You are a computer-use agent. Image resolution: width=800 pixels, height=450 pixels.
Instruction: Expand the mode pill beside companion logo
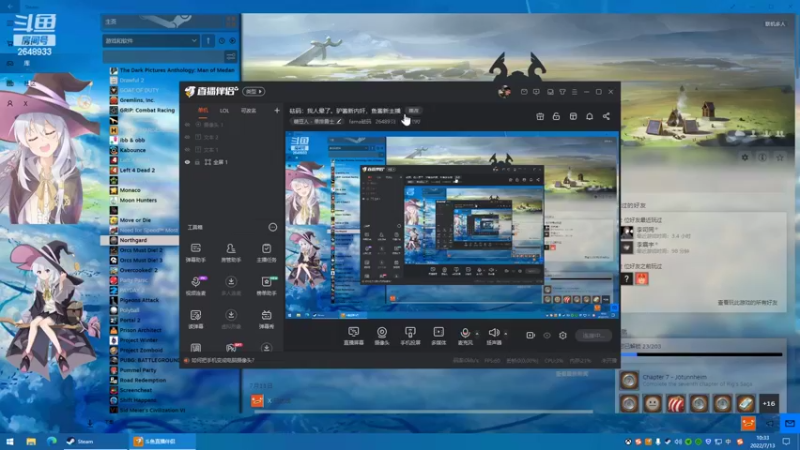click(x=254, y=92)
